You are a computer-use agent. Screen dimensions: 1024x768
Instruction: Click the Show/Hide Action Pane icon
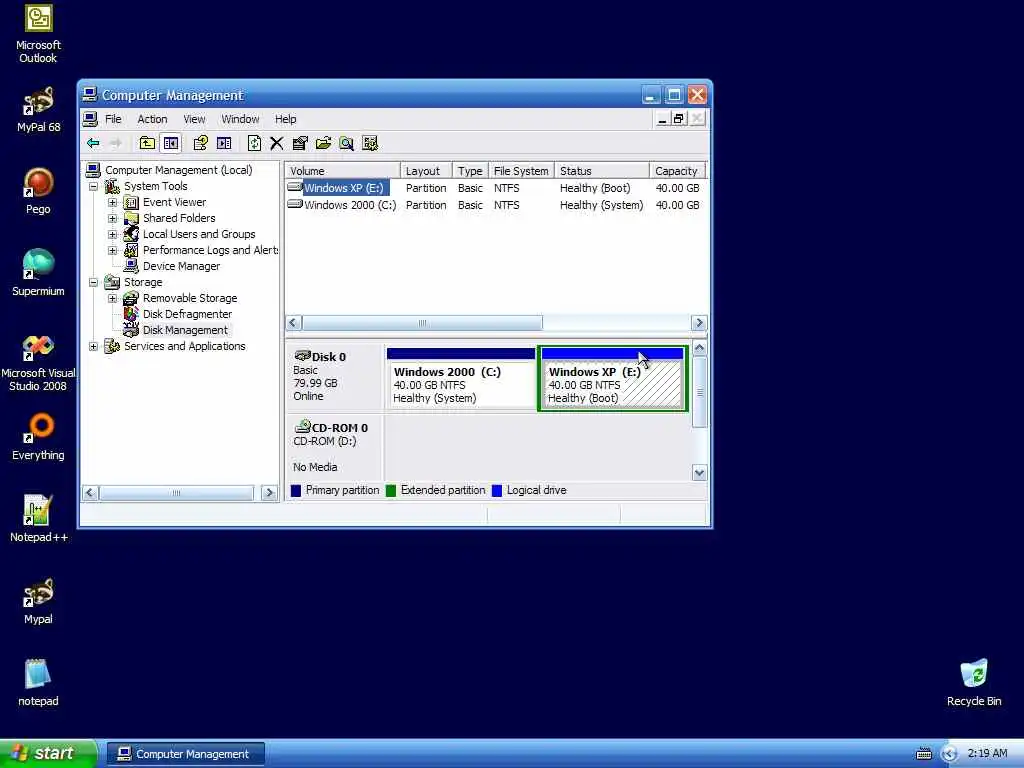(x=224, y=143)
